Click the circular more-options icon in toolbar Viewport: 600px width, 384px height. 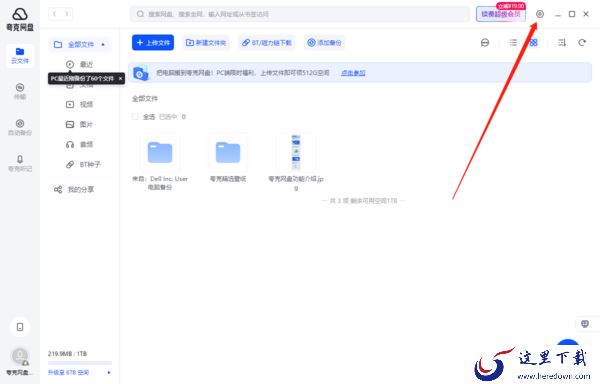[x=485, y=42]
